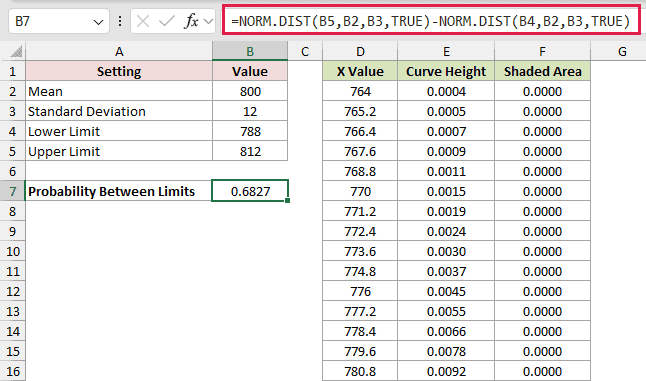Select row 12 header

pyautogui.click(x=12, y=291)
